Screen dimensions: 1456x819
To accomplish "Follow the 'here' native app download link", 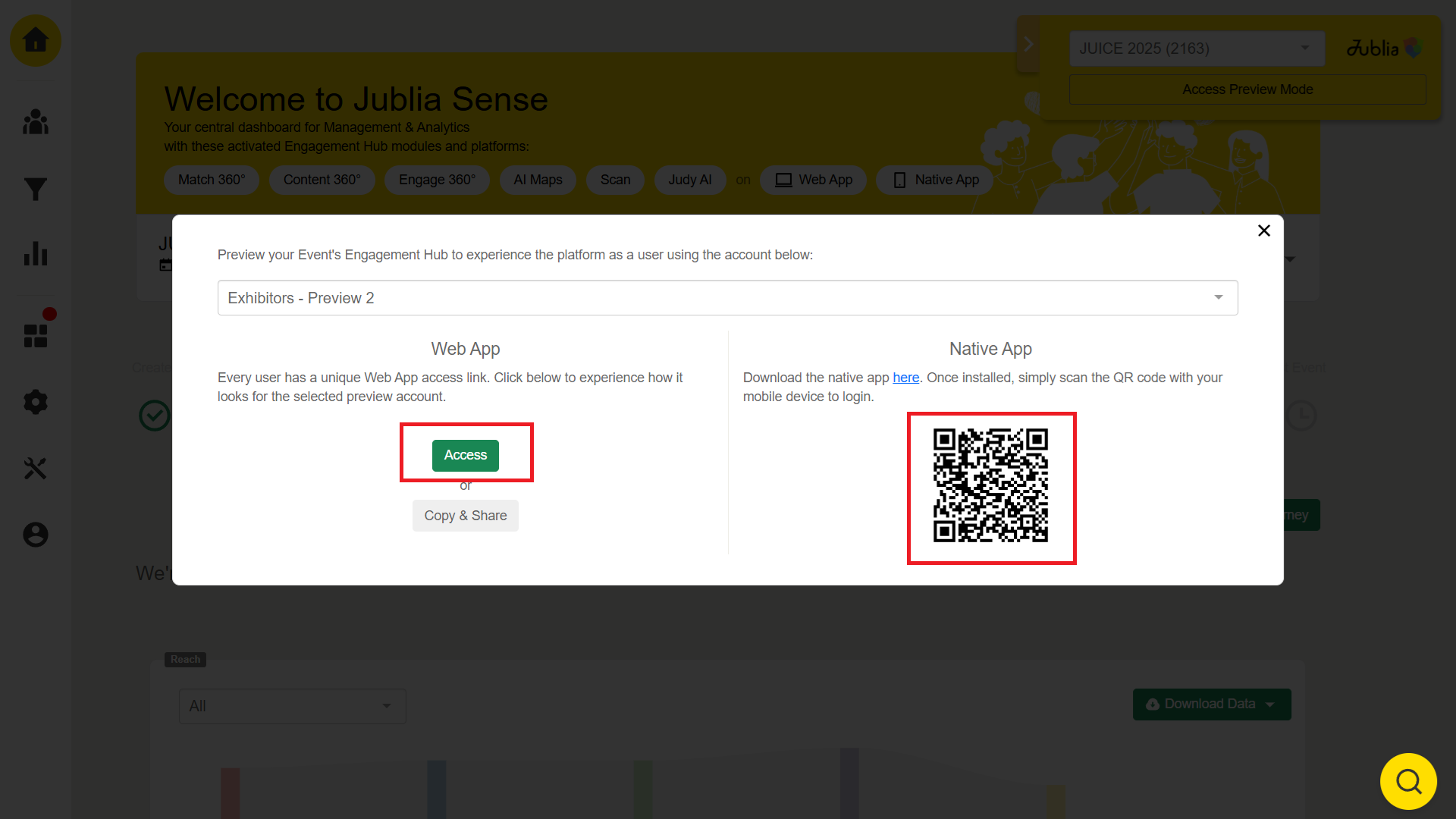I will click(905, 378).
